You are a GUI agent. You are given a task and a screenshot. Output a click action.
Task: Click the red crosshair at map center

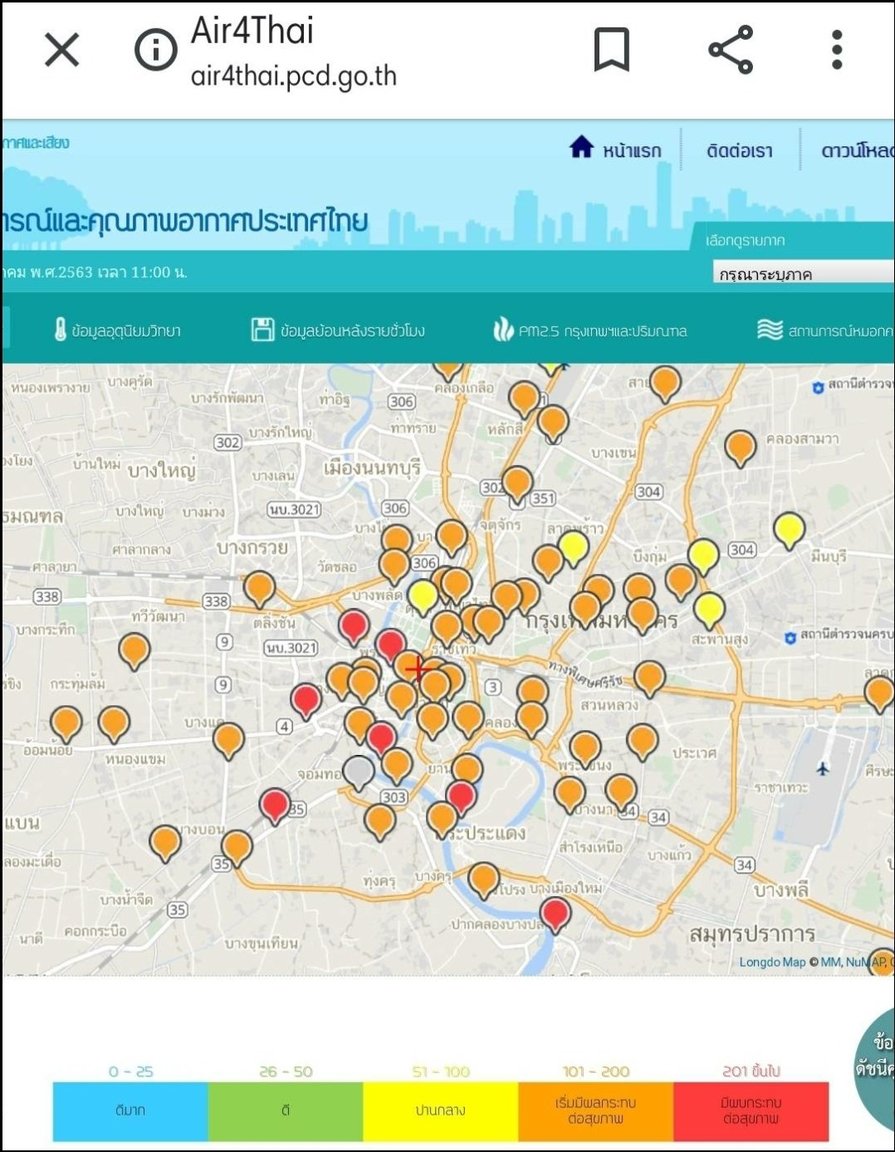[x=417, y=669]
